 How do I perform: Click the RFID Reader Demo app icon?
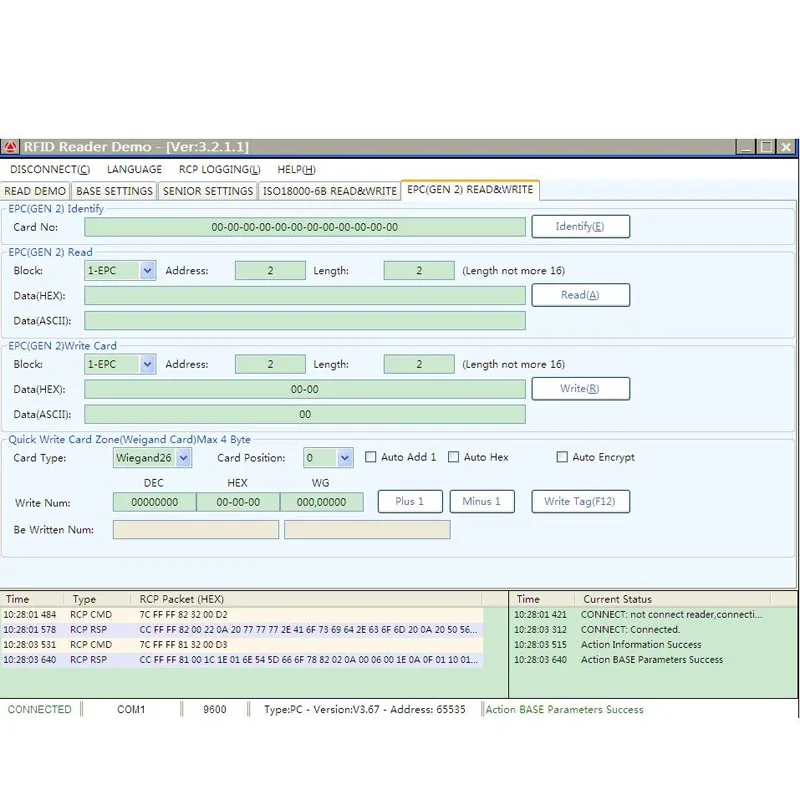coord(11,147)
